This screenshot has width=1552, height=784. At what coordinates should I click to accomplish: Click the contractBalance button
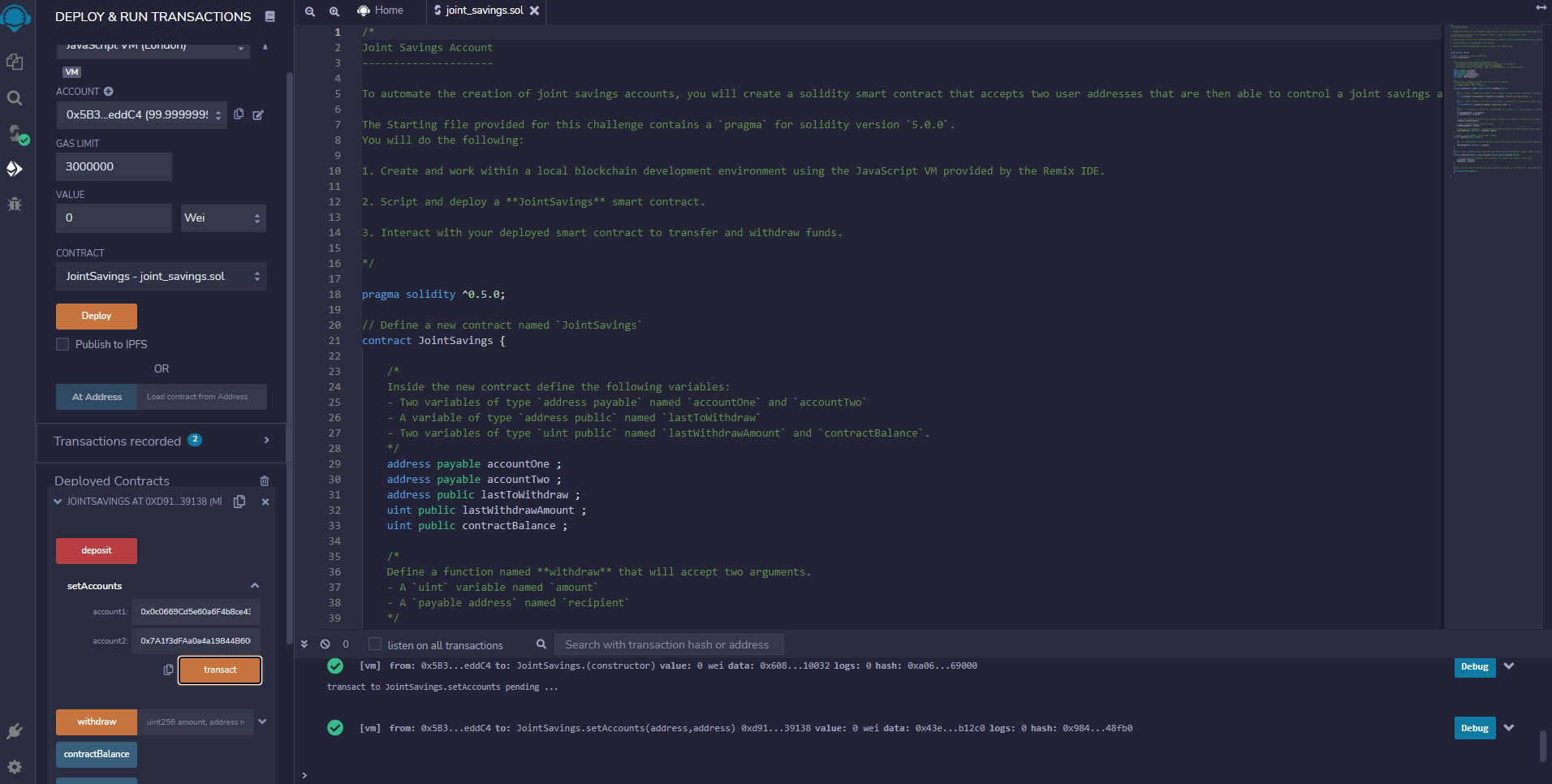point(97,754)
